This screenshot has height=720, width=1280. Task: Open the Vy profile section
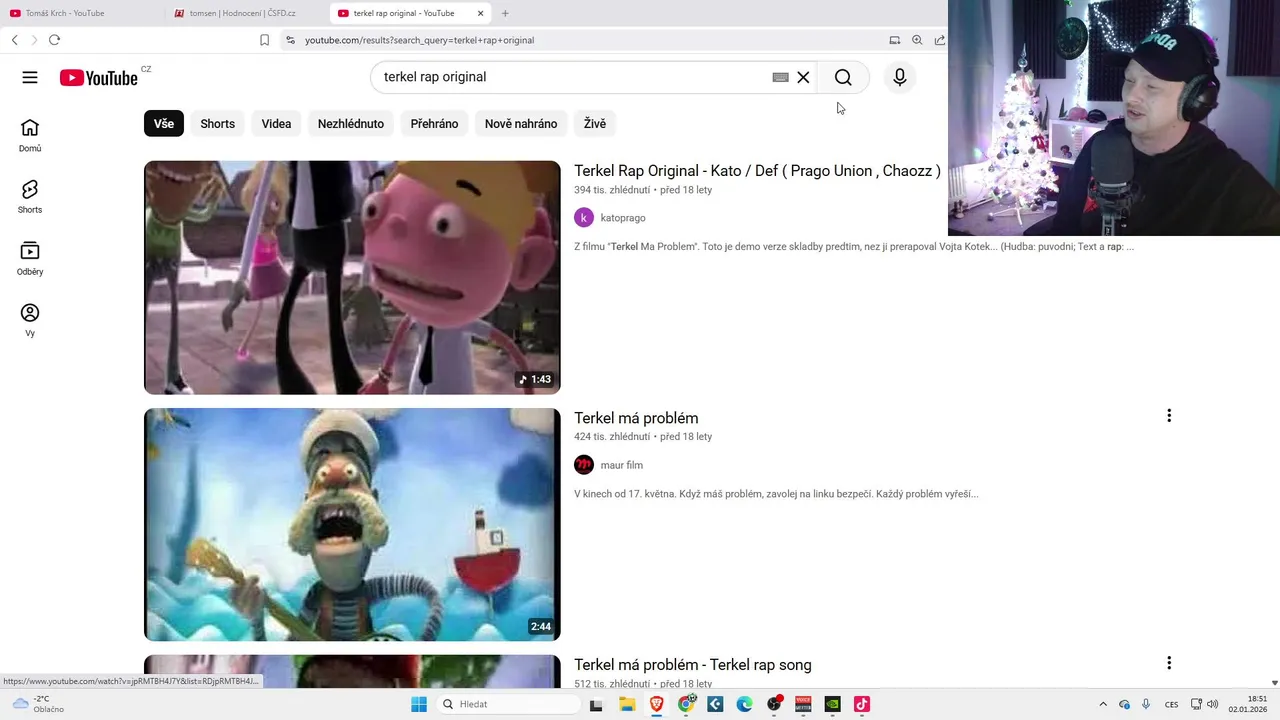pos(30,320)
